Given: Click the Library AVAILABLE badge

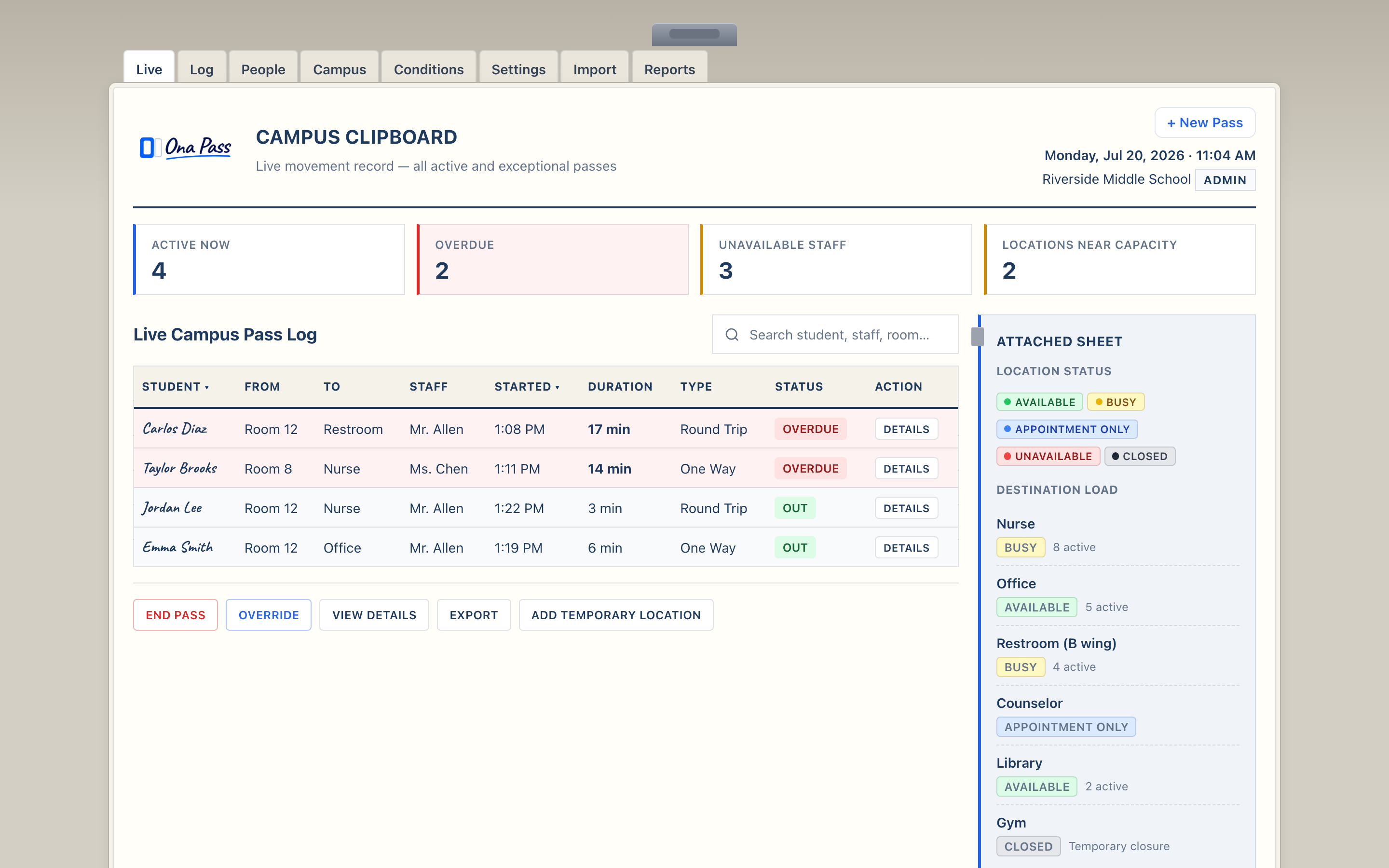Looking at the screenshot, I should click(1036, 786).
